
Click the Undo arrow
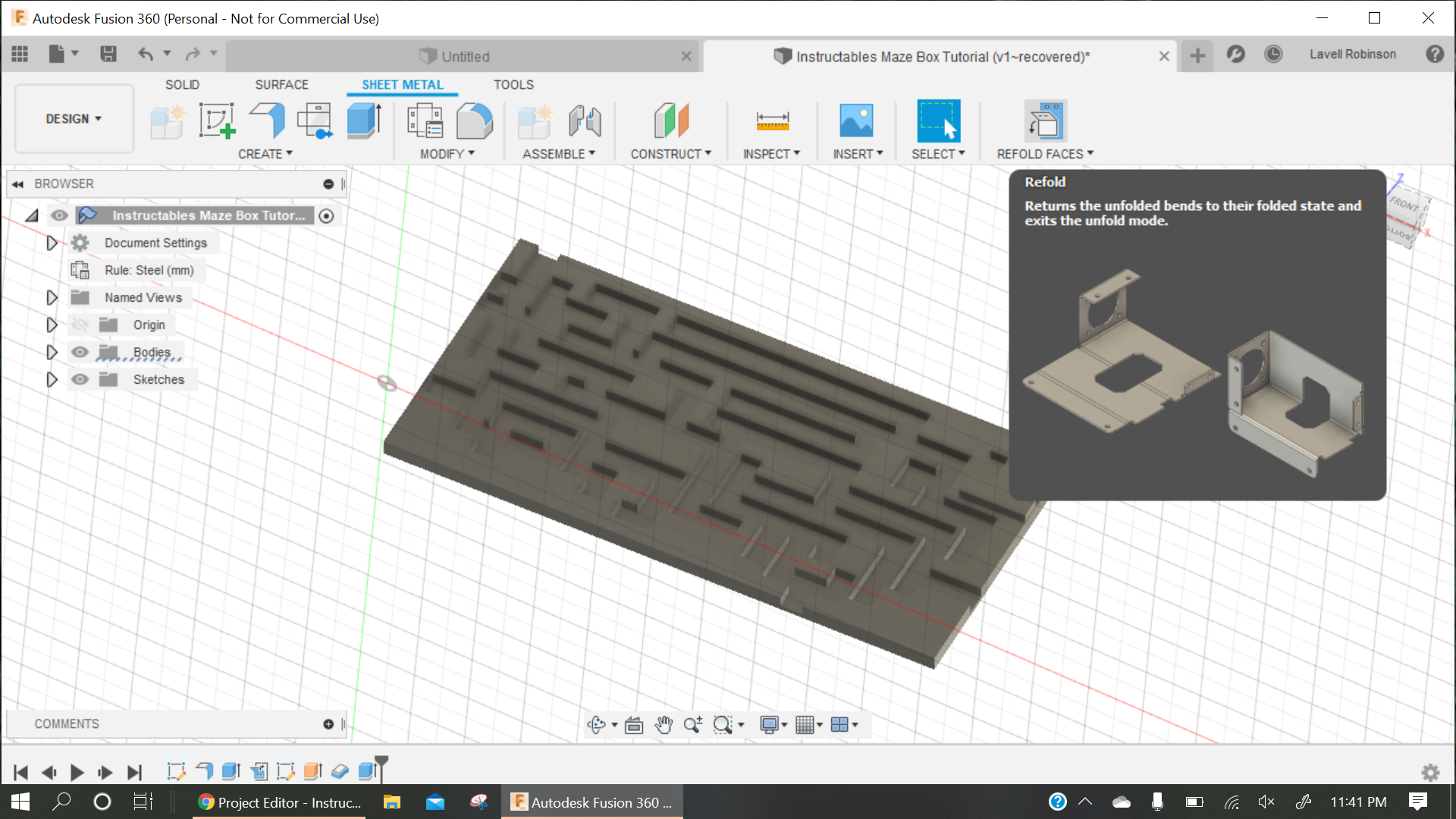point(146,54)
